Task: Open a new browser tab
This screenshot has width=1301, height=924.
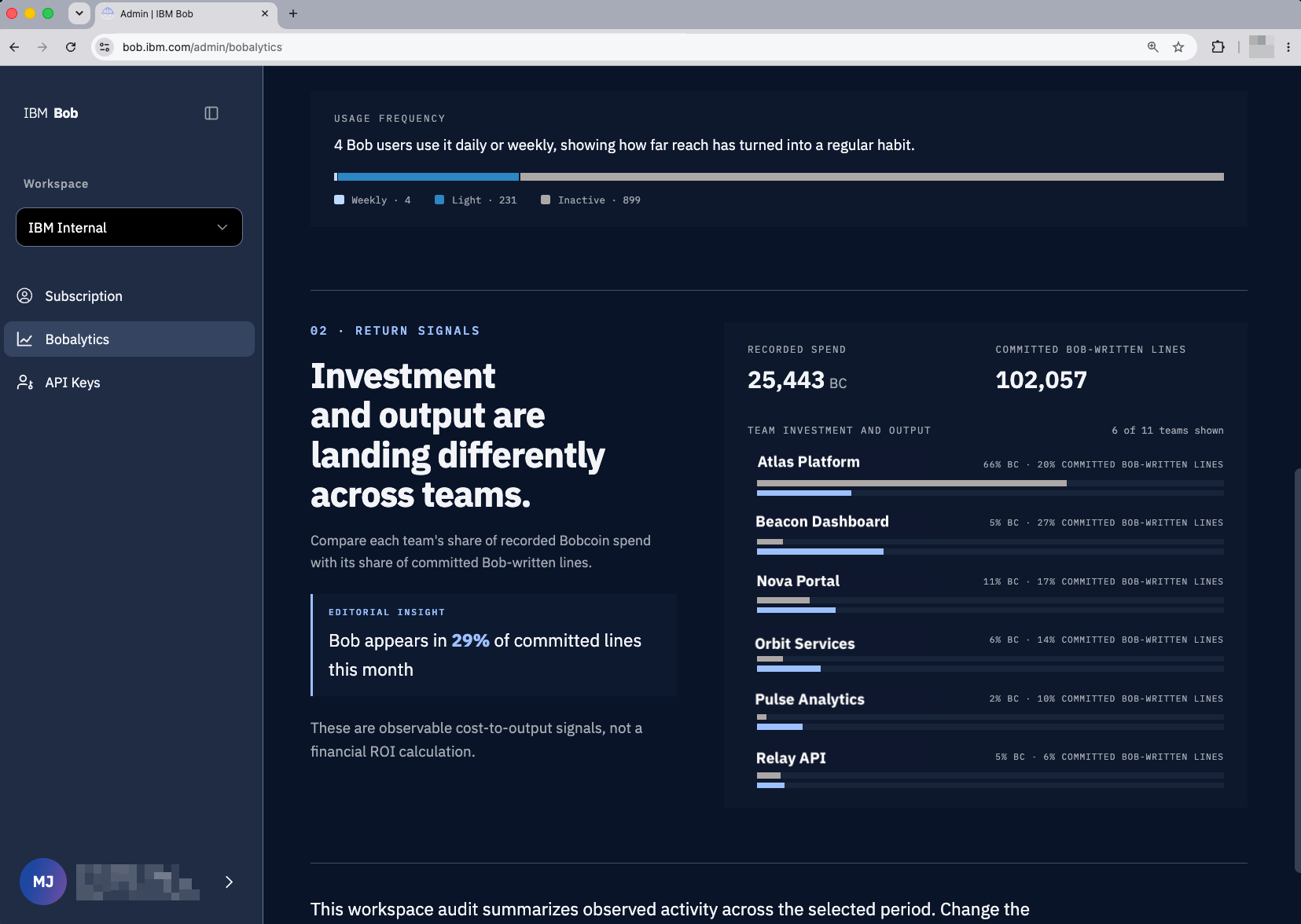Action: 293,13
